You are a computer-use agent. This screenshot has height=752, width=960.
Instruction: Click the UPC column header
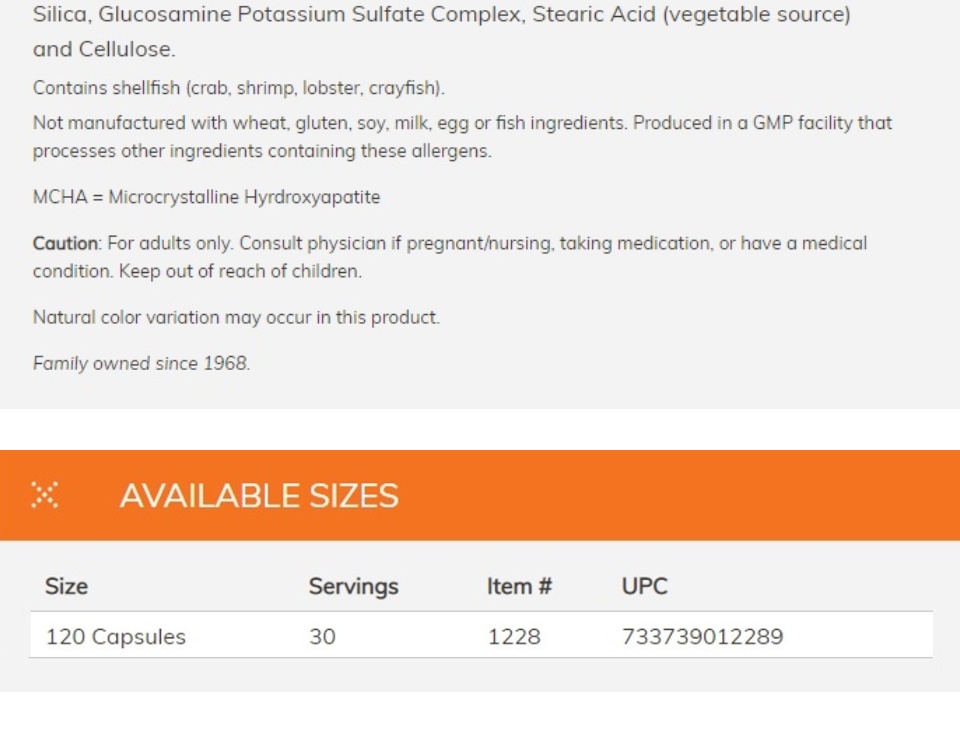click(x=645, y=586)
